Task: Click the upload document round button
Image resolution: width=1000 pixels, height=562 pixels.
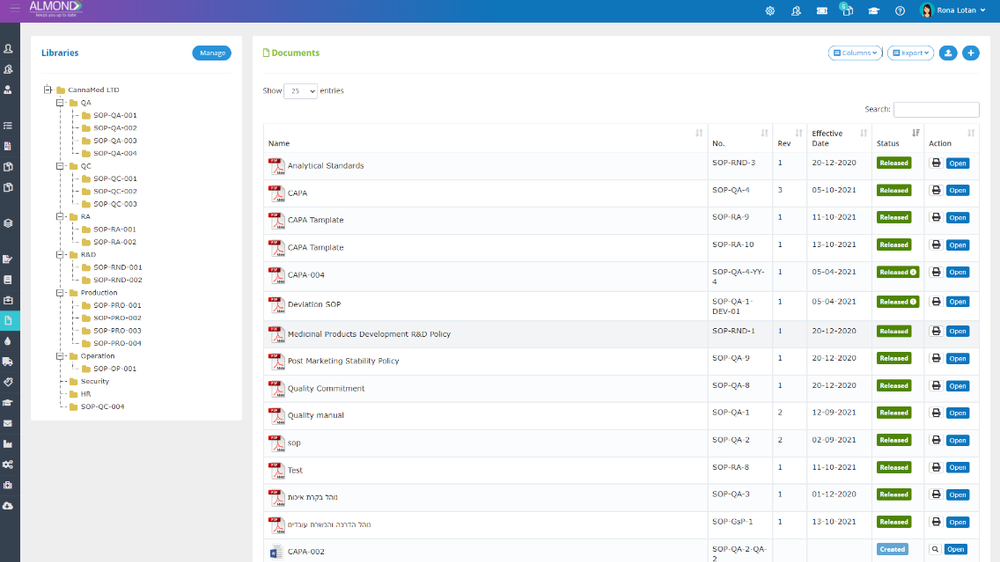Action: click(x=948, y=53)
